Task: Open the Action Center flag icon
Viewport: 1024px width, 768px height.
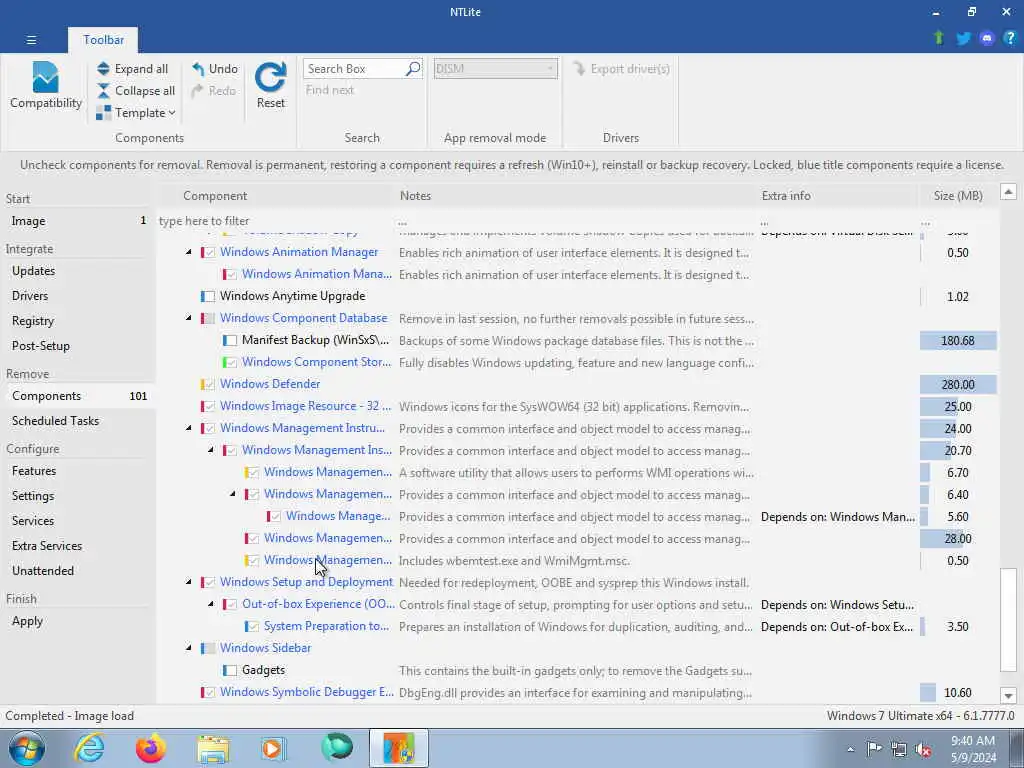Action: click(x=874, y=749)
